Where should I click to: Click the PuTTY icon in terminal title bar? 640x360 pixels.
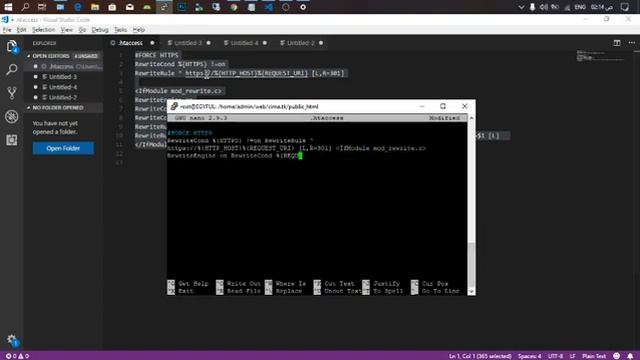174,106
